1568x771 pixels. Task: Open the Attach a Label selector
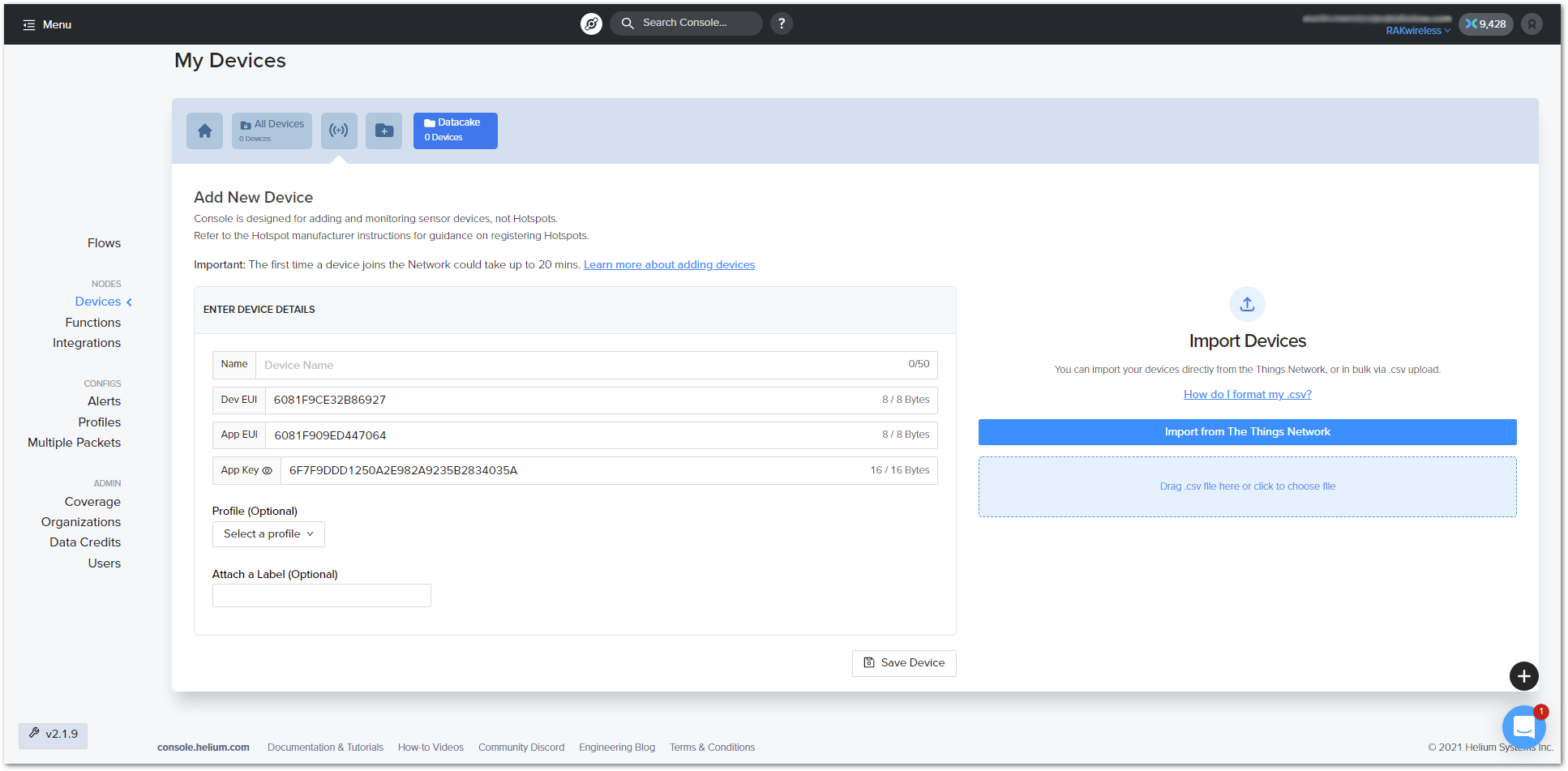(321, 596)
